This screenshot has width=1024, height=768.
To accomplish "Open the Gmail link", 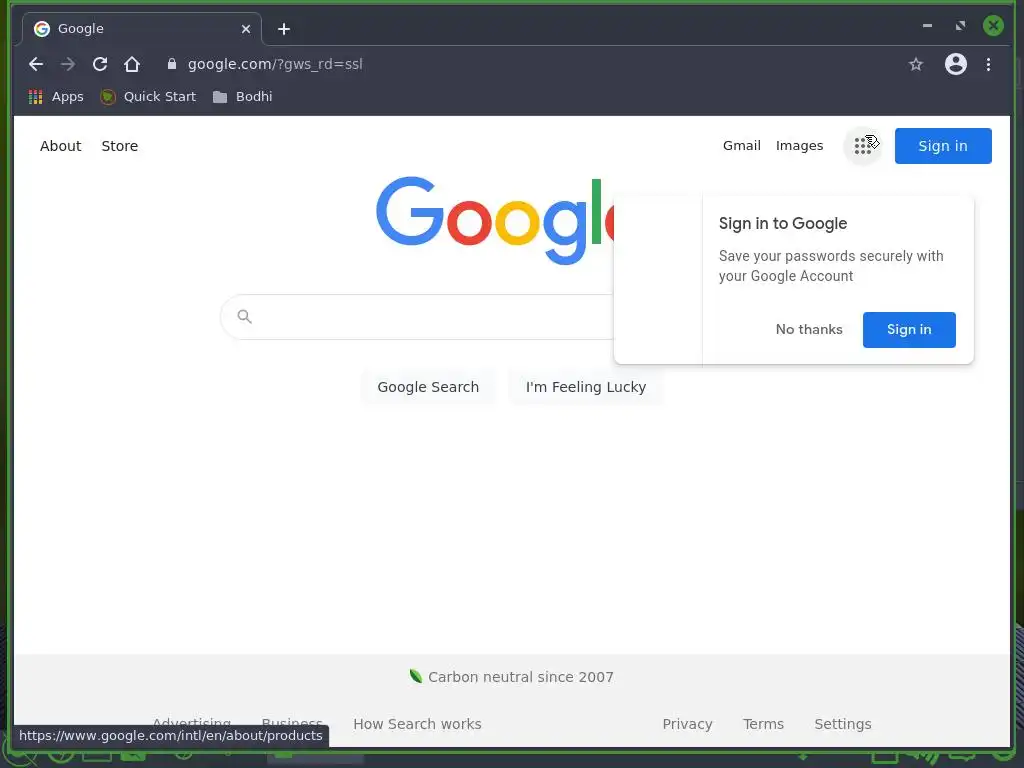I will [741, 146].
